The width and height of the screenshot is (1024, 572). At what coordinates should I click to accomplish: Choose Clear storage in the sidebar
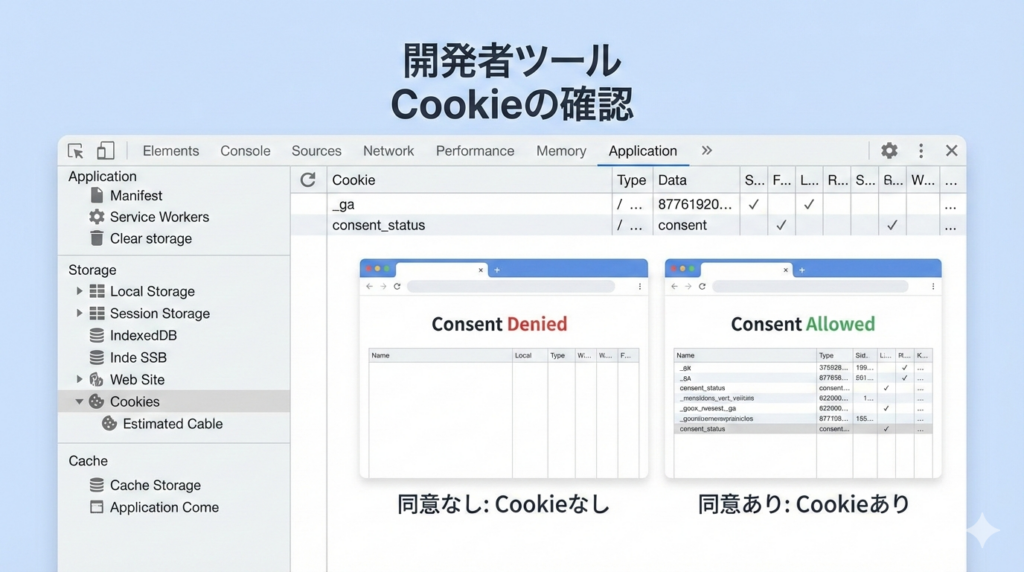(151, 238)
